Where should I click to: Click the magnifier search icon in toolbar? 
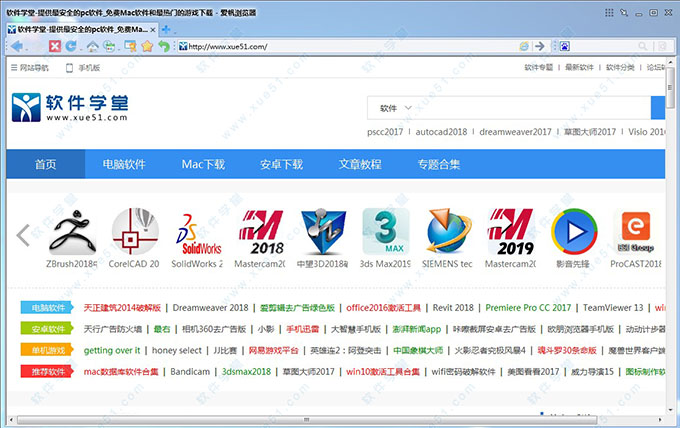coord(643,46)
